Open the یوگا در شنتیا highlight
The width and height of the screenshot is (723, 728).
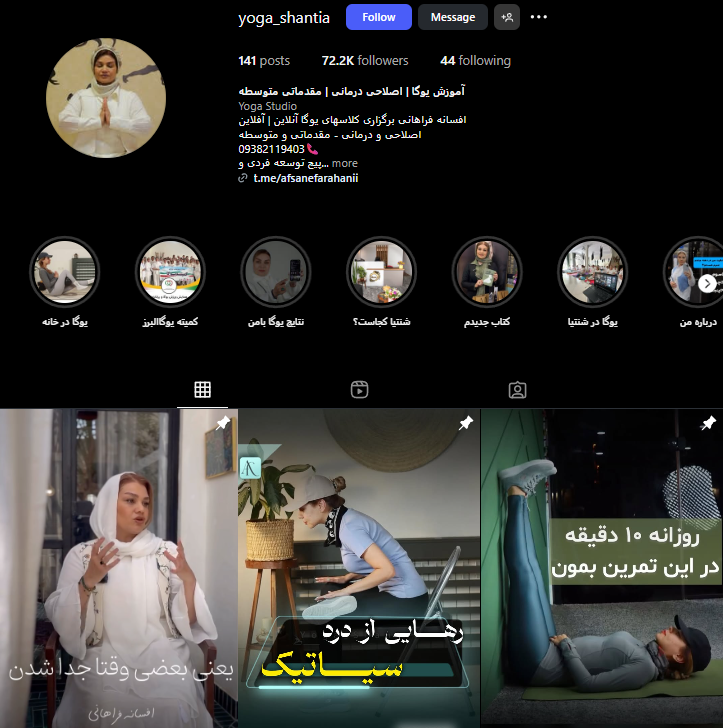tap(593, 272)
